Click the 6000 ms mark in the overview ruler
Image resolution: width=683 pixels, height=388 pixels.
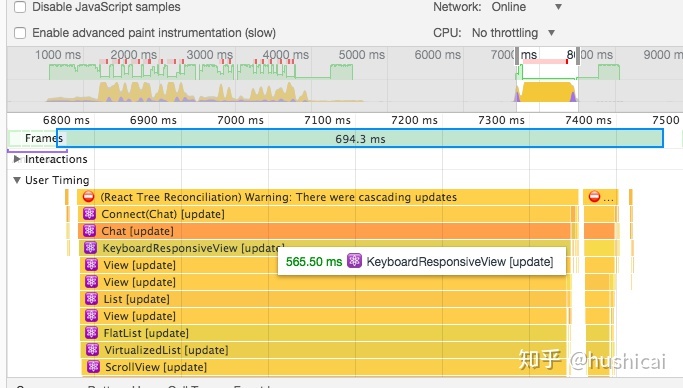tap(437, 55)
